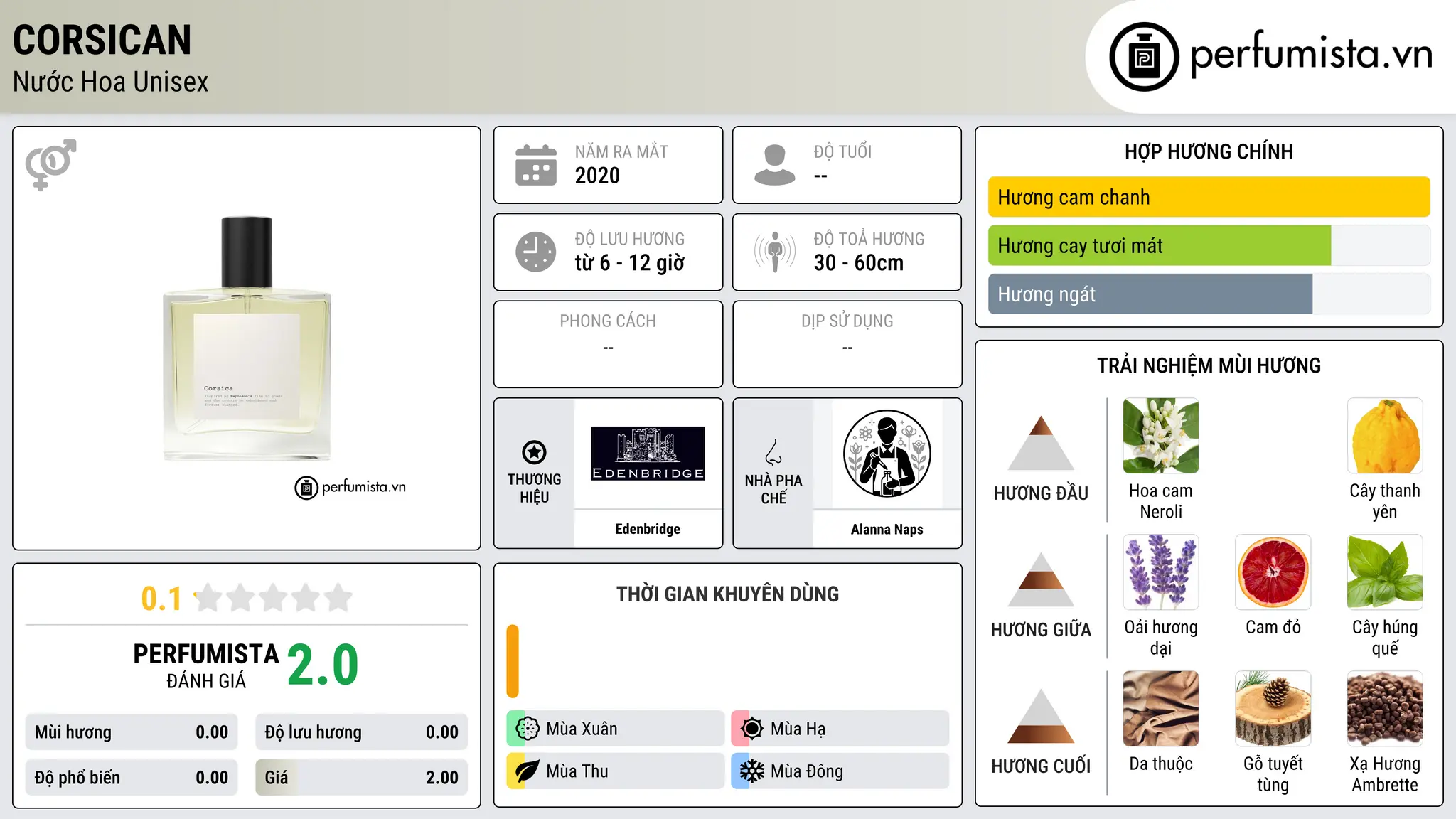
Task: Click the Nước Hoa Unisex subtitle
Action: (111, 82)
